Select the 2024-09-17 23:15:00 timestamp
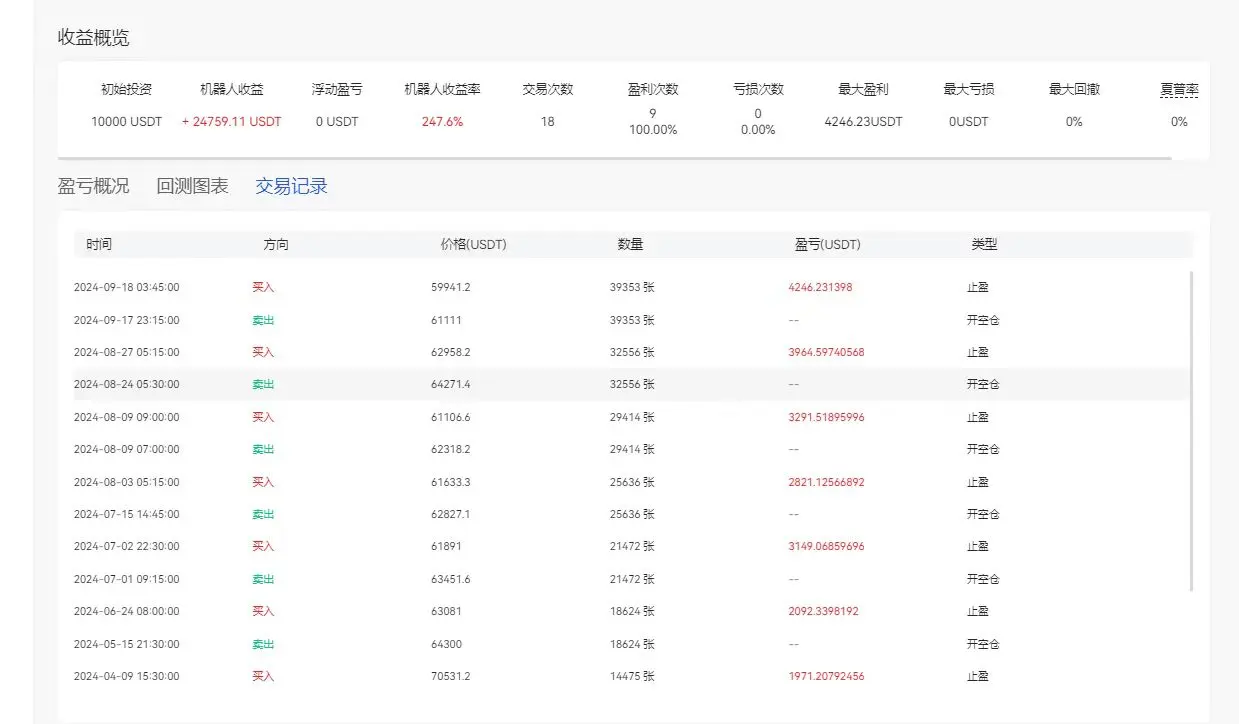The width and height of the screenshot is (1239, 724). point(127,320)
